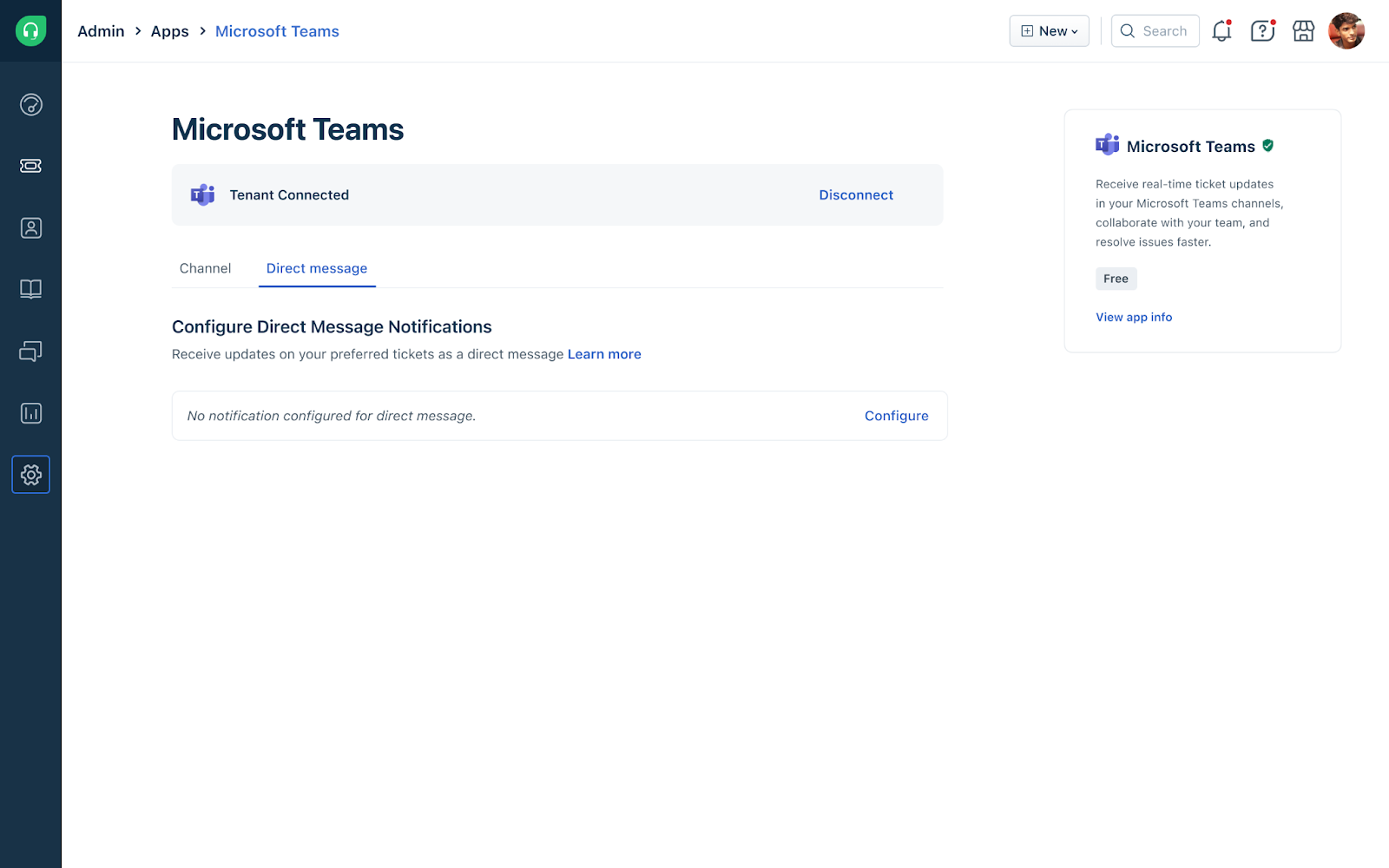This screenshot has height=868, width=1389.
Task: Click Microsoft Teams in the breadcrumb
Action: point(277,31)
